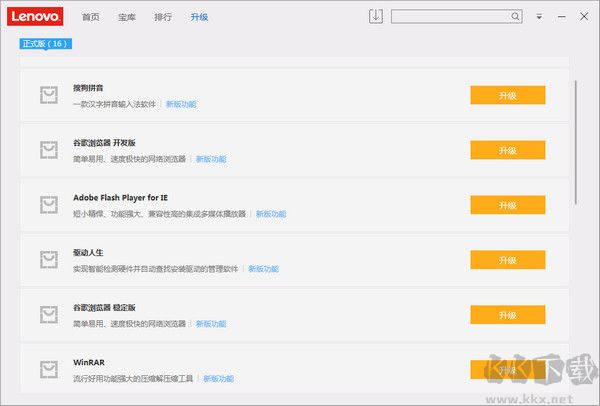Click the 搜狗拼音 app icon
600x406 pixels.
coord(48,95)
